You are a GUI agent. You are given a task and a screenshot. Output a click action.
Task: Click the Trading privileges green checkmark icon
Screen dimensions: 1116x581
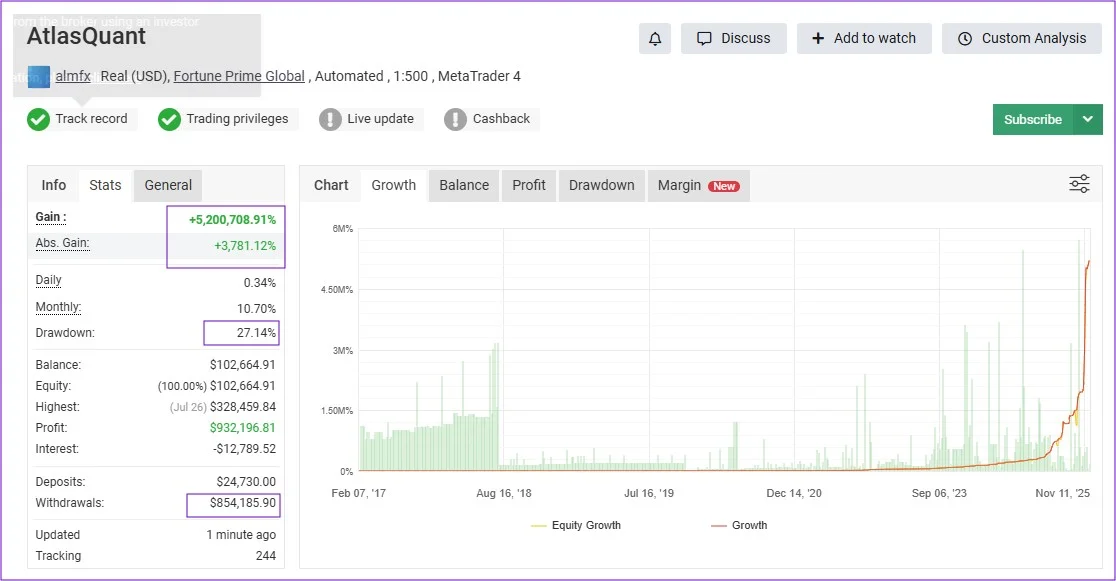click(x=169, y=120)
